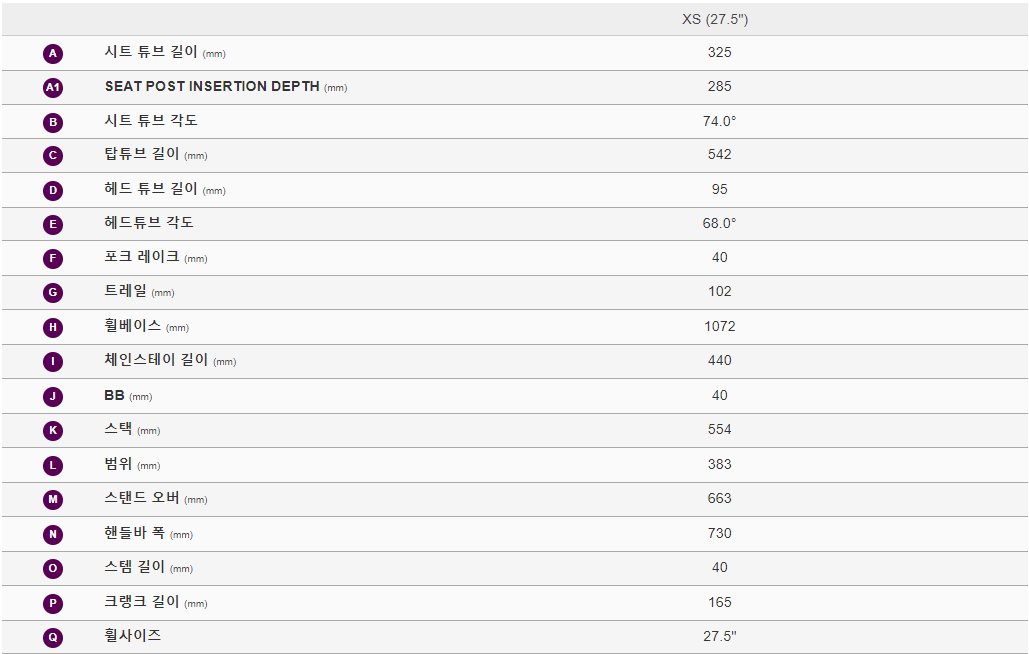Click the purple A badge icon
This screenshot has width=1029, height=654.
tap(53, 53)
